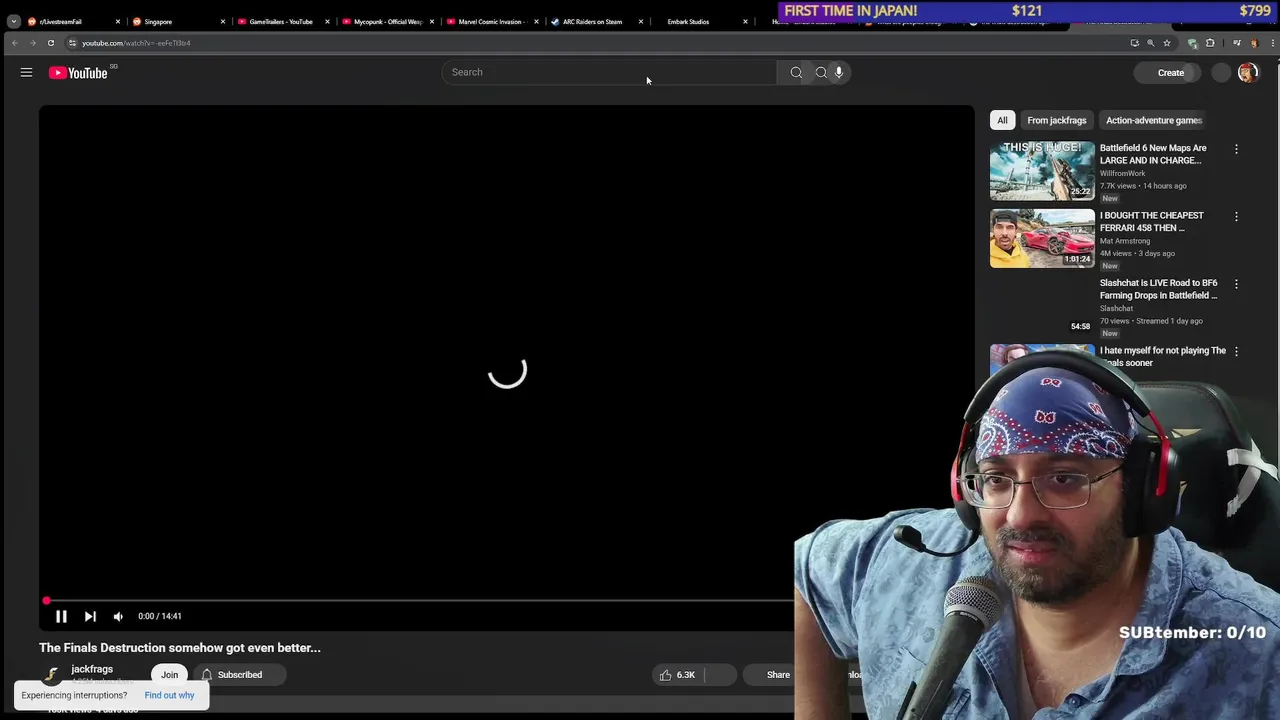Go forward with browser forward arrow
Screen dimensions: 1280x720
tap(32, 43)
